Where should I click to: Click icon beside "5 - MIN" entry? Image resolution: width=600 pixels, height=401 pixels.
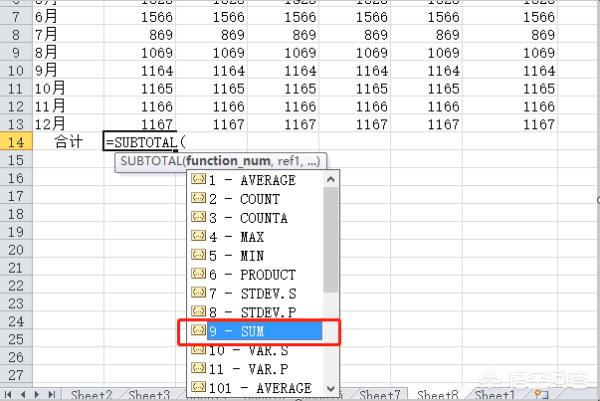(x=198, y=256)
